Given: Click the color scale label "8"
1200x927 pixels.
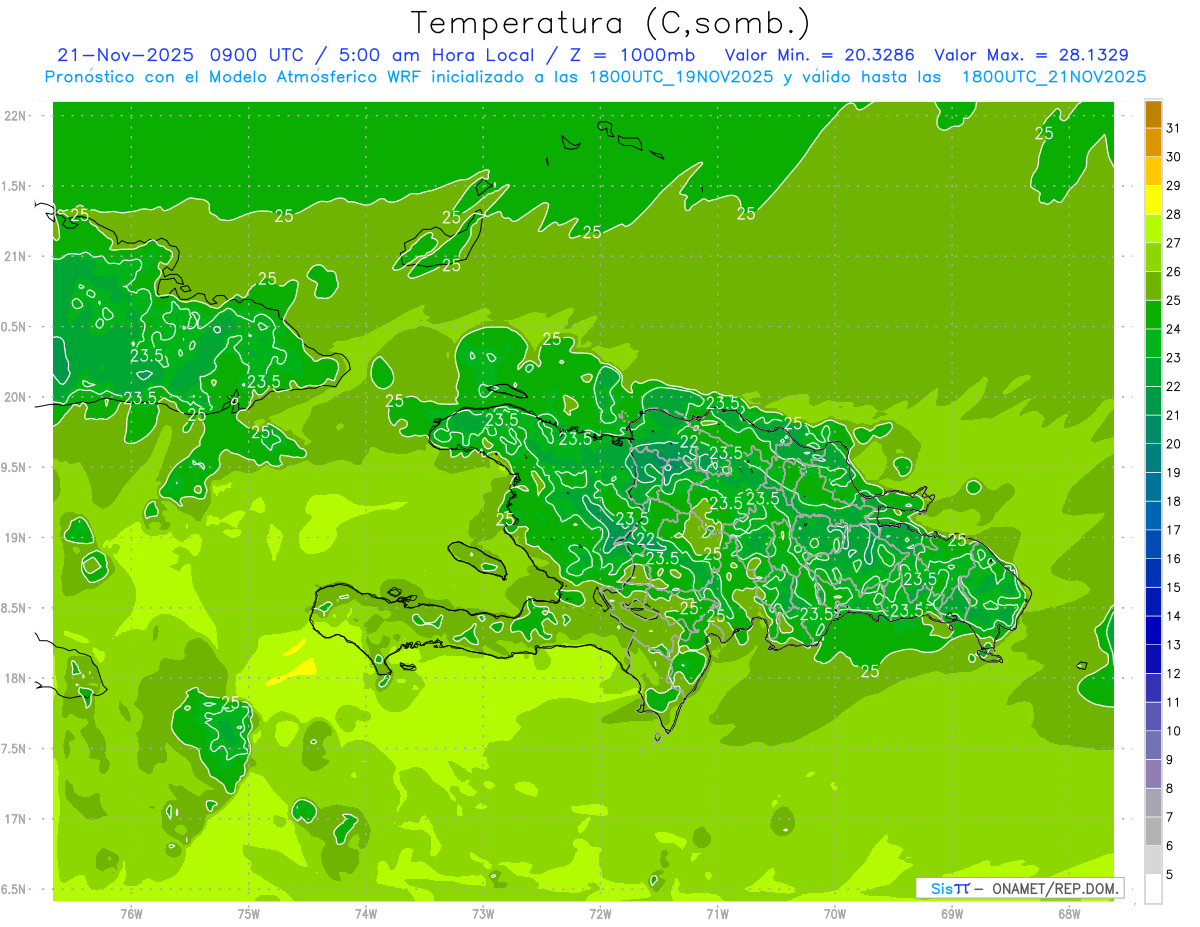Looking at the screenshot, I should point(1170,789).
